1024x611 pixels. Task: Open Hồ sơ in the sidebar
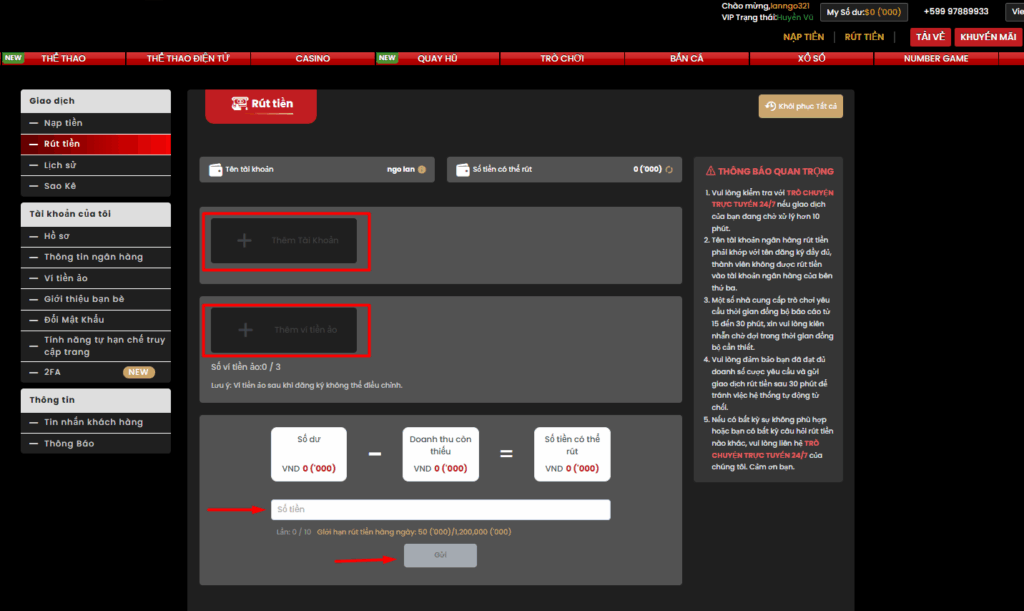click(x=96, y=236)
